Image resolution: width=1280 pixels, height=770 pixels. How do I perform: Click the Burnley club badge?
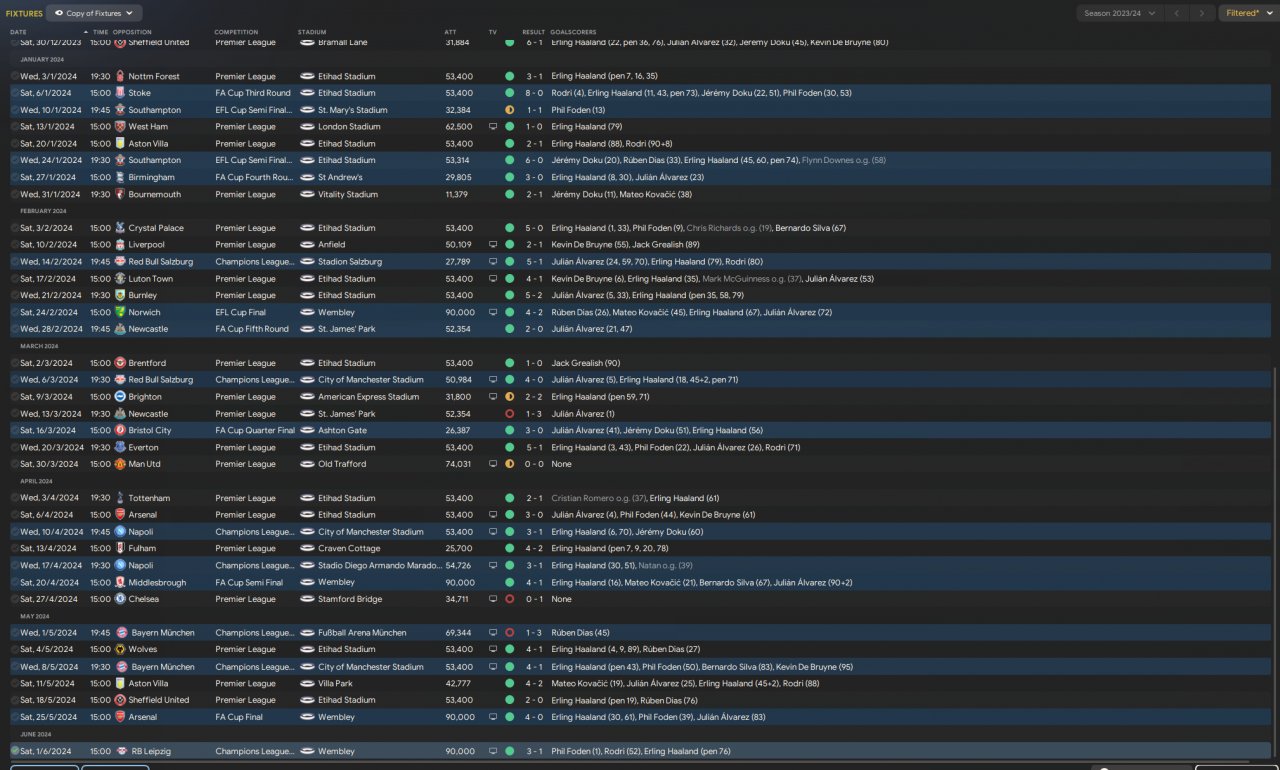point(120,295)
